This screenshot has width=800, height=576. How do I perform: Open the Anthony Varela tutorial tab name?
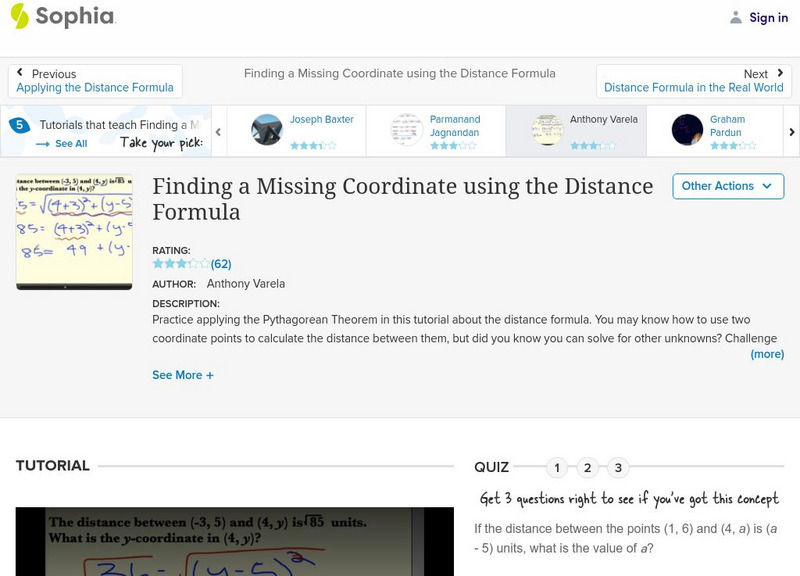604,119
